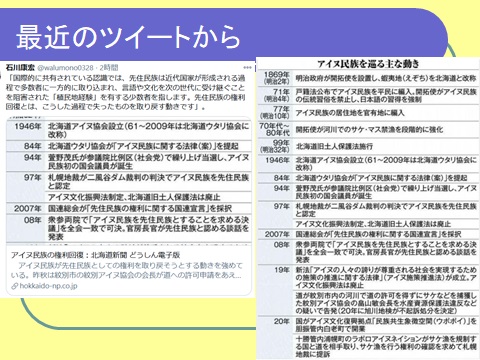
Task: Open the tweet's three-dot more options menu
Action: pos(247,67)
